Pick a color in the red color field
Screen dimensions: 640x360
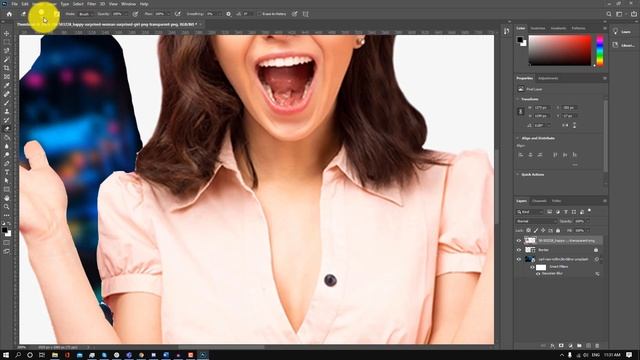560,50
